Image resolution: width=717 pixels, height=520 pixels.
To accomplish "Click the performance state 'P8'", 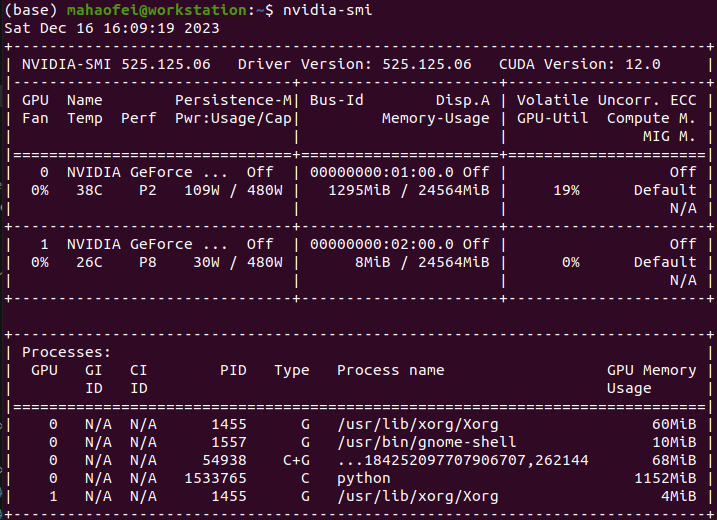I will (x=148, y=263).
